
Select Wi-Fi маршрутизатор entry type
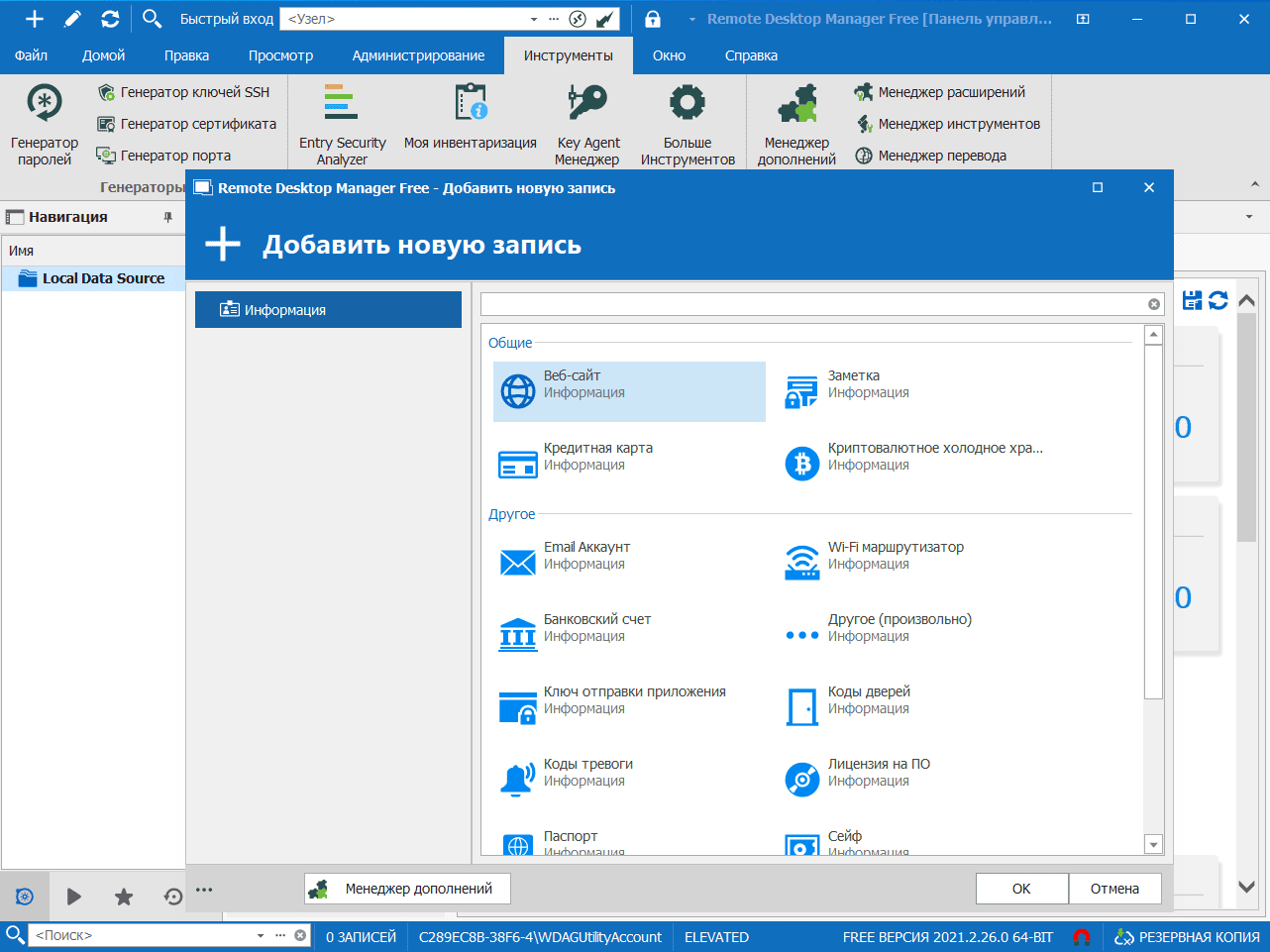(x=913, y=563)
